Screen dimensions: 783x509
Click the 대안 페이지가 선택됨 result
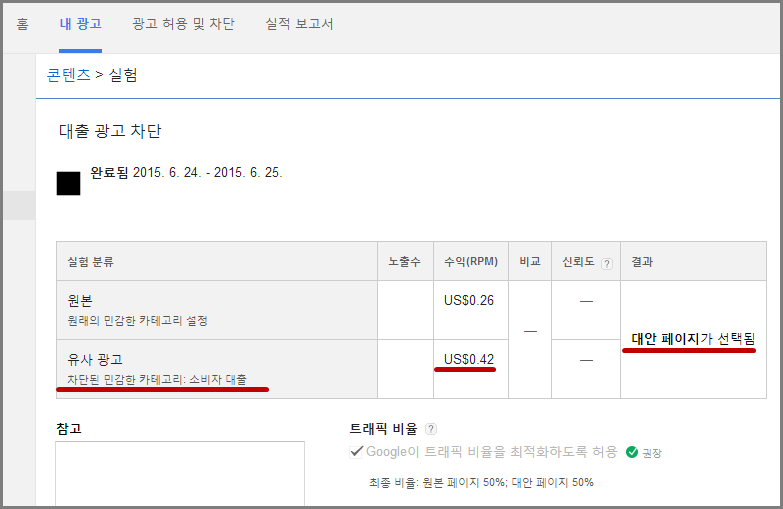[x=693, y=339]
